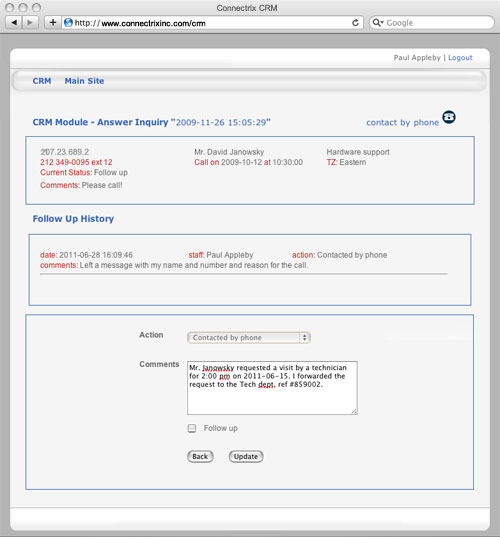Viewport: 500px width, 537px height.
Task: Open the Action dropdown Contacted by phone
Action: 249,338
